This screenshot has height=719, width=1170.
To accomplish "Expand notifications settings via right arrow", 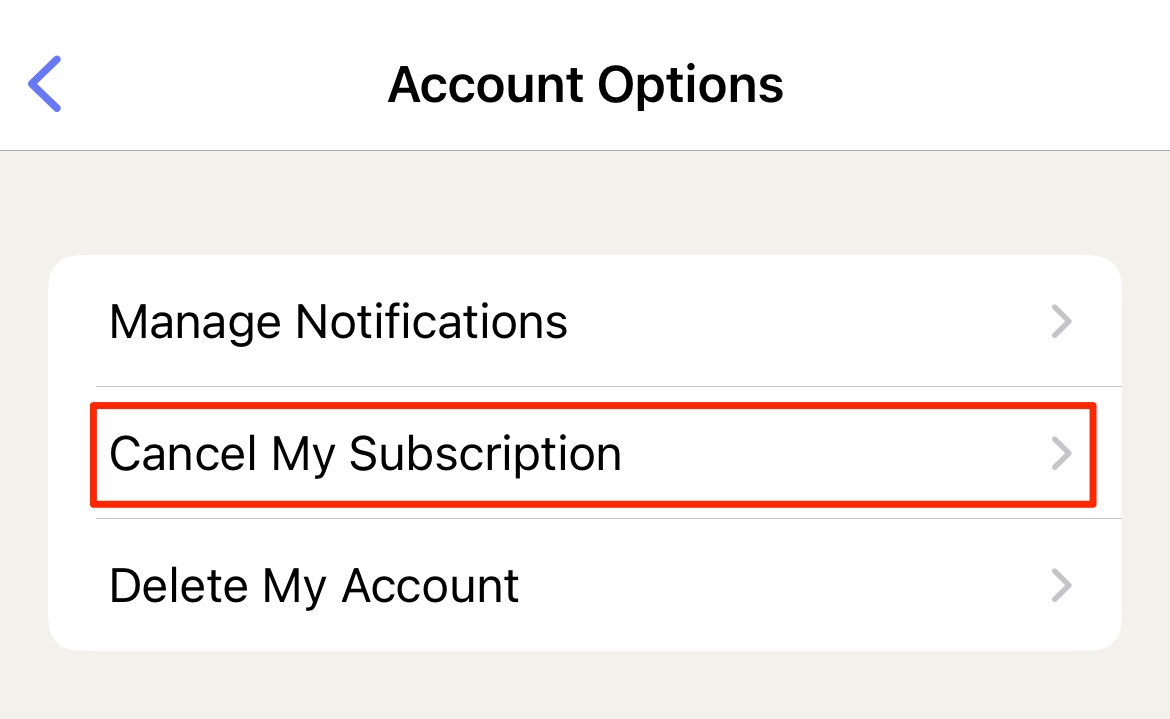I will click(1061, 321).
